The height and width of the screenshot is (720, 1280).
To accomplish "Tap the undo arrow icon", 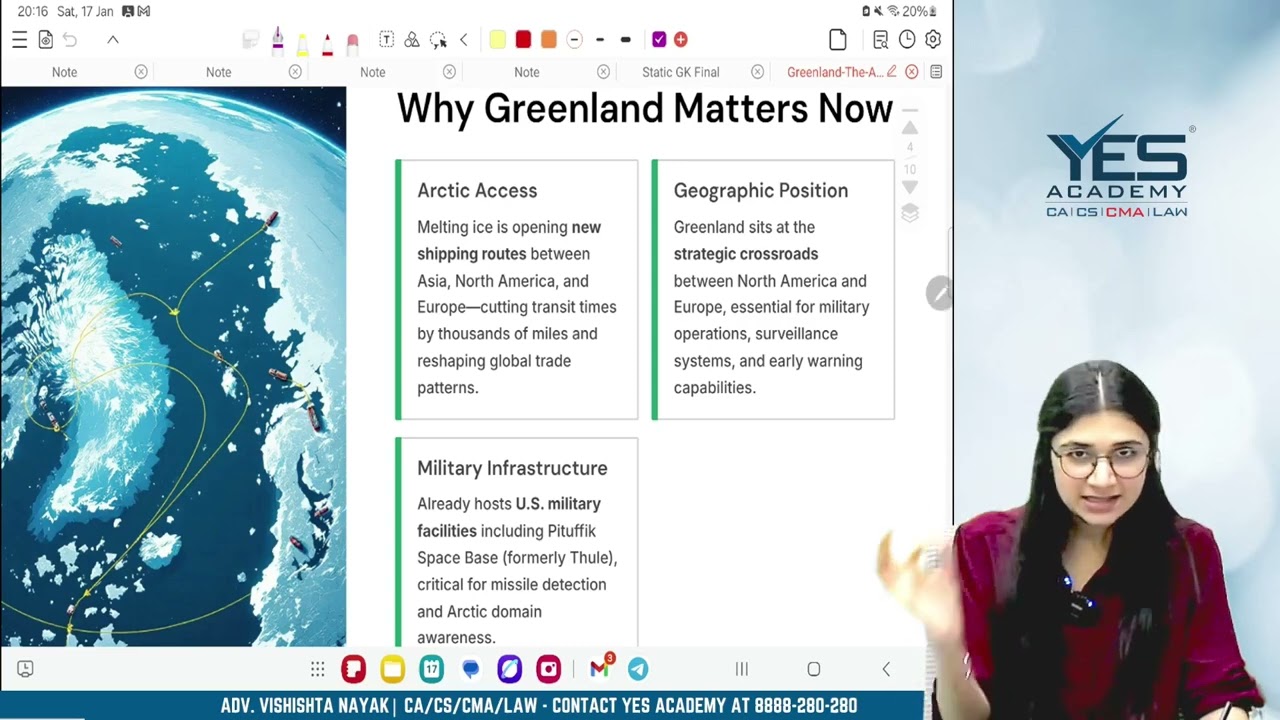I will tap(70, 40).
